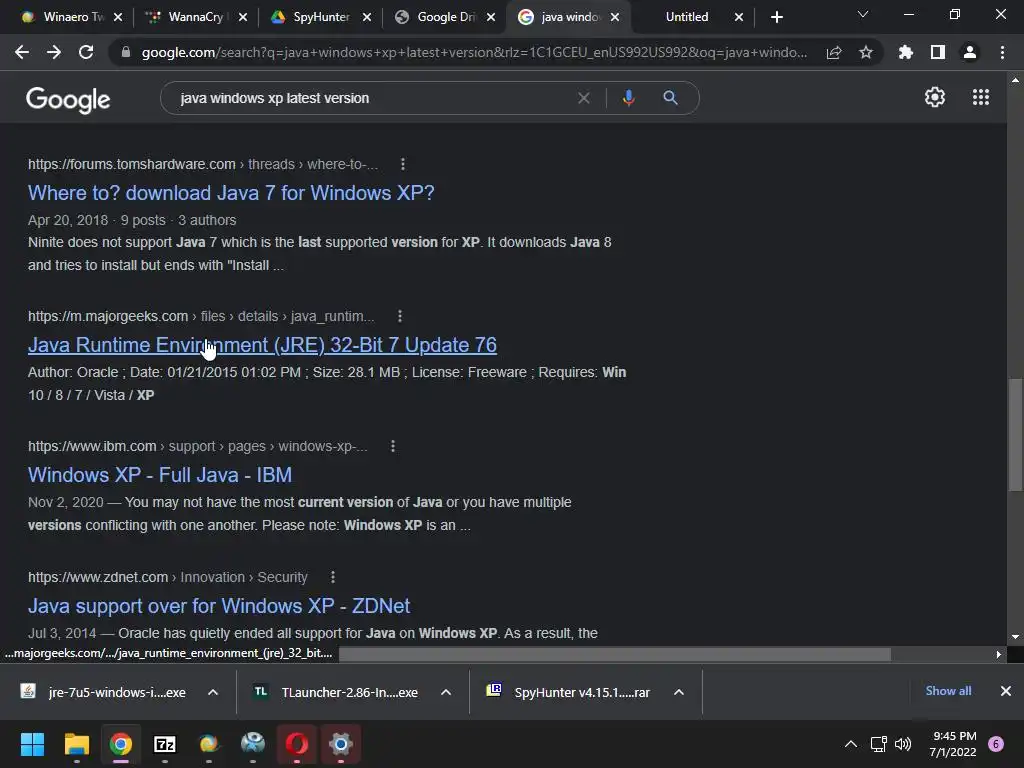
Task: Go back to the previous page
Action: coord(22,52)
